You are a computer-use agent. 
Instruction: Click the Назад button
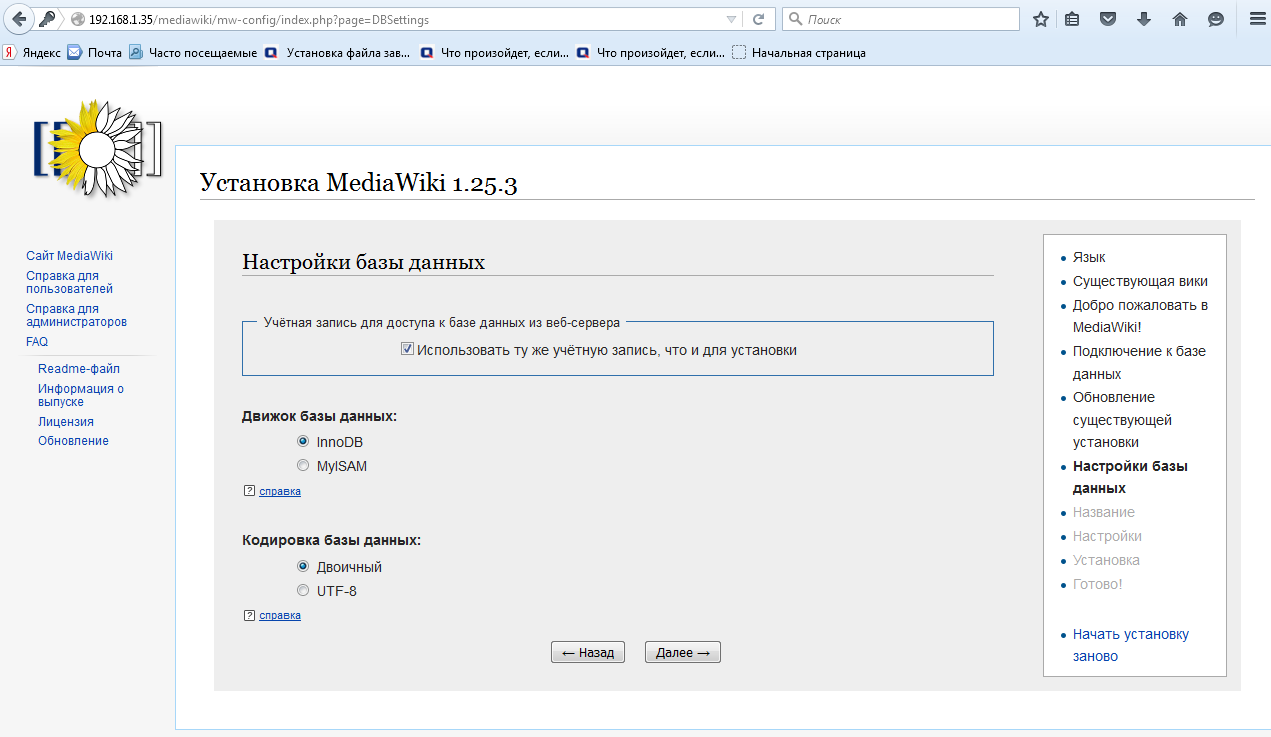pyautogui.click(x=588, y=652)
